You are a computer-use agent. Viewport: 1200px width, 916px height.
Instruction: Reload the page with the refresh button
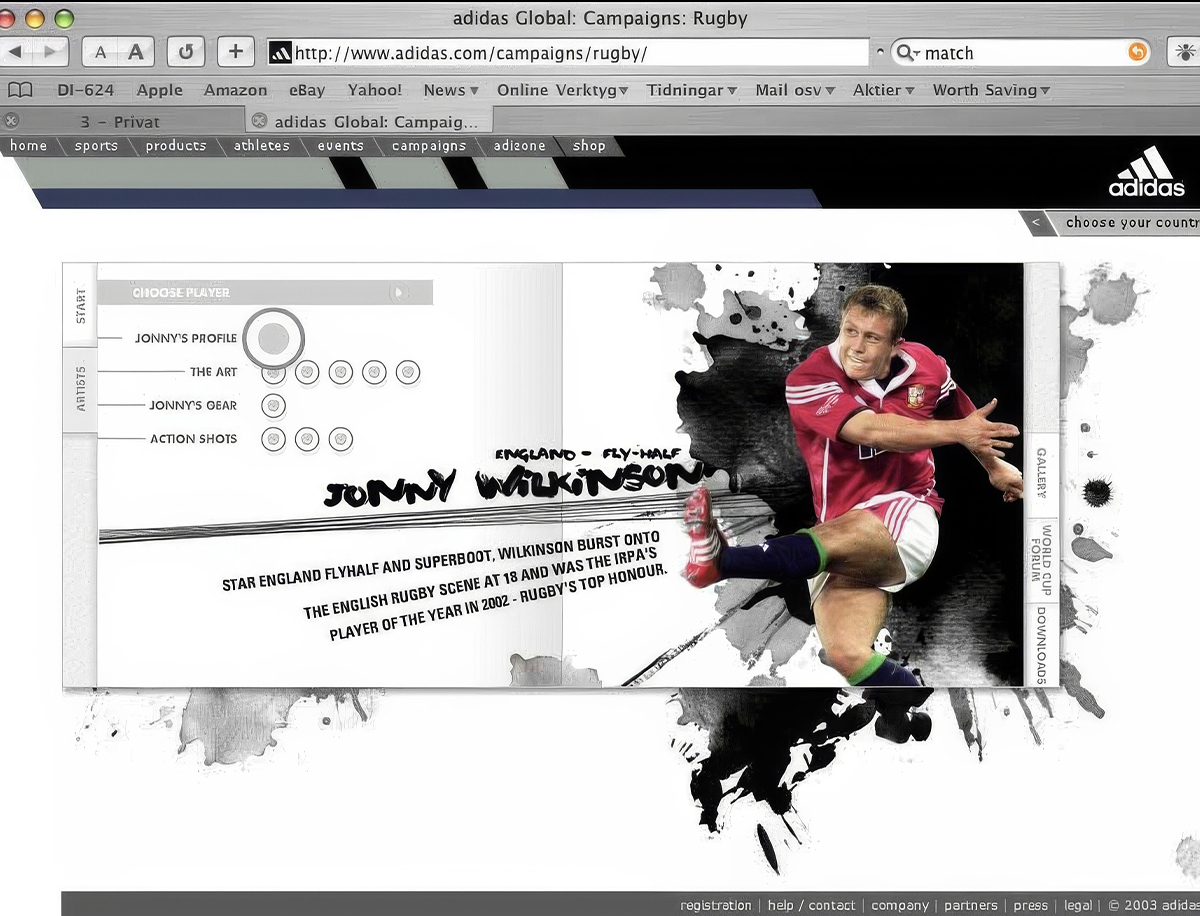pos(185,52)
